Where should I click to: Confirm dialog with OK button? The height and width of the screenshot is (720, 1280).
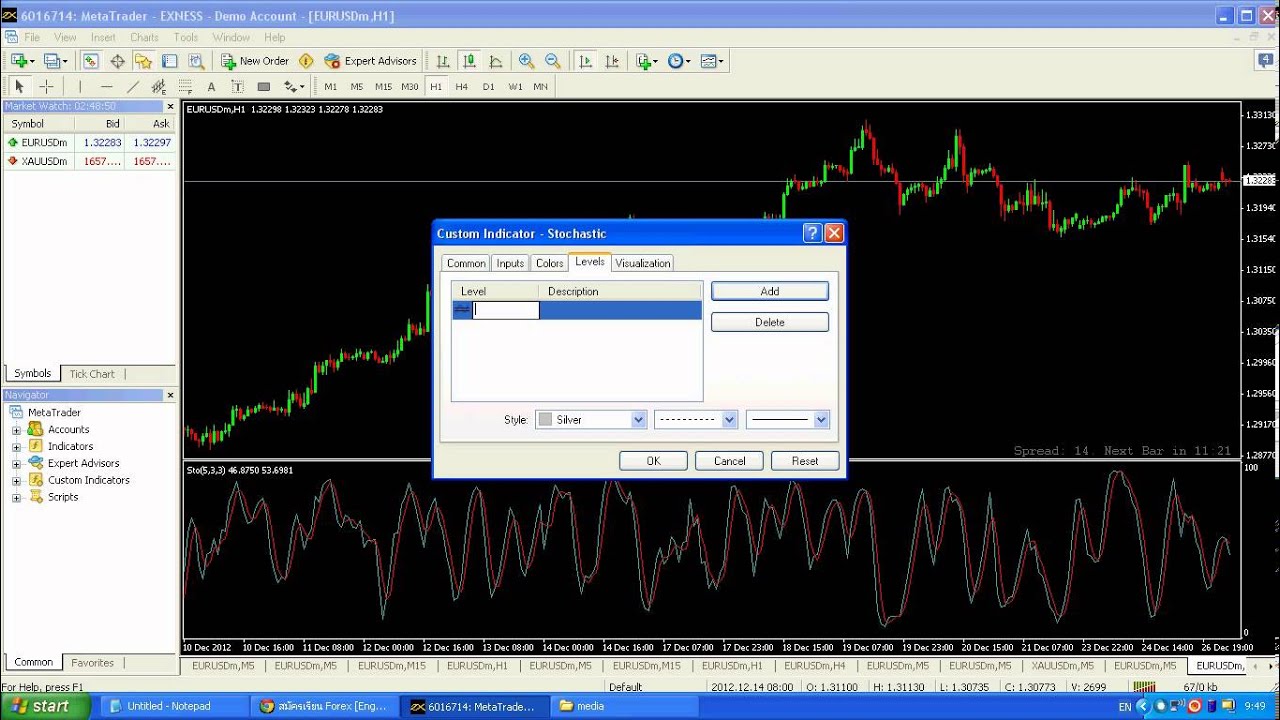(653, 461)
